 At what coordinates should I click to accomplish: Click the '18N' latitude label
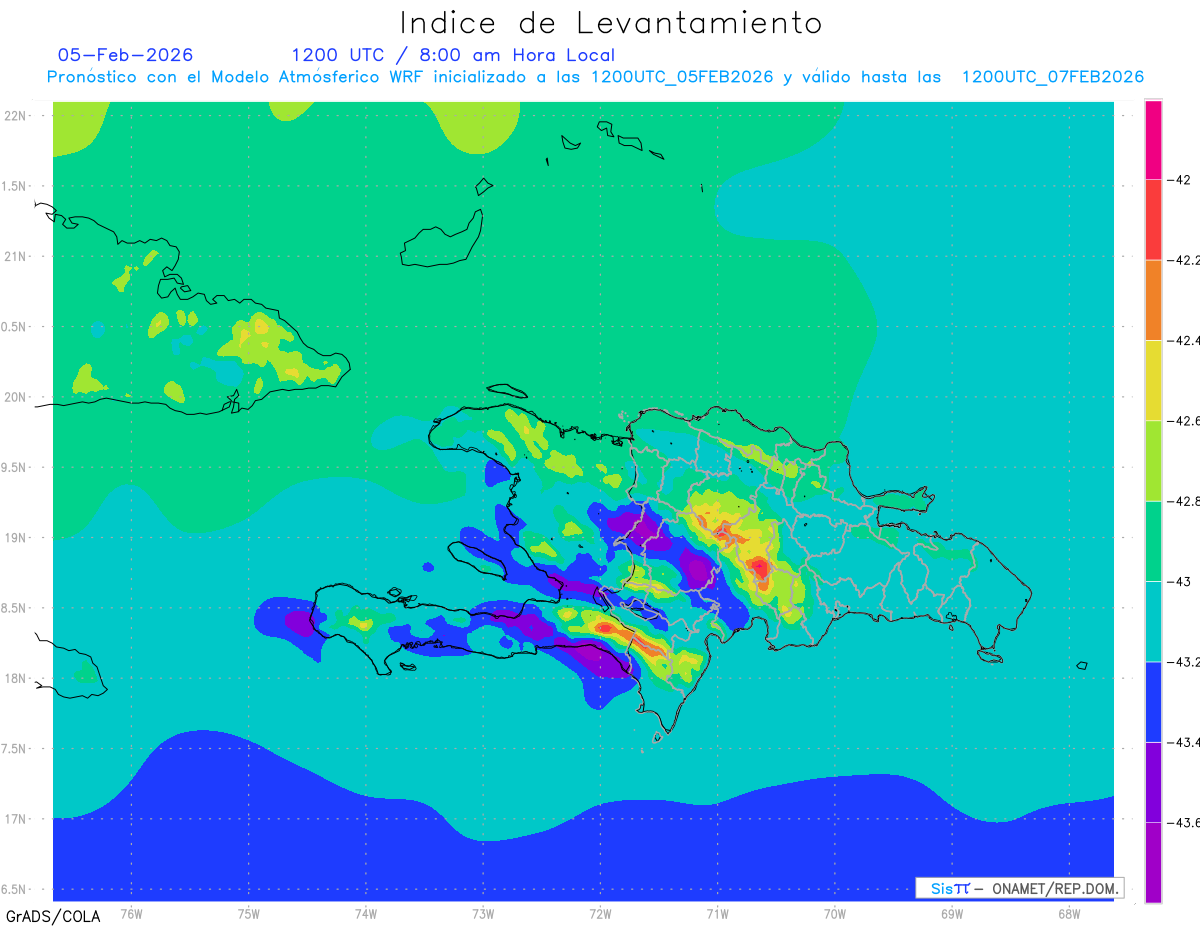(x=15, y=678)
